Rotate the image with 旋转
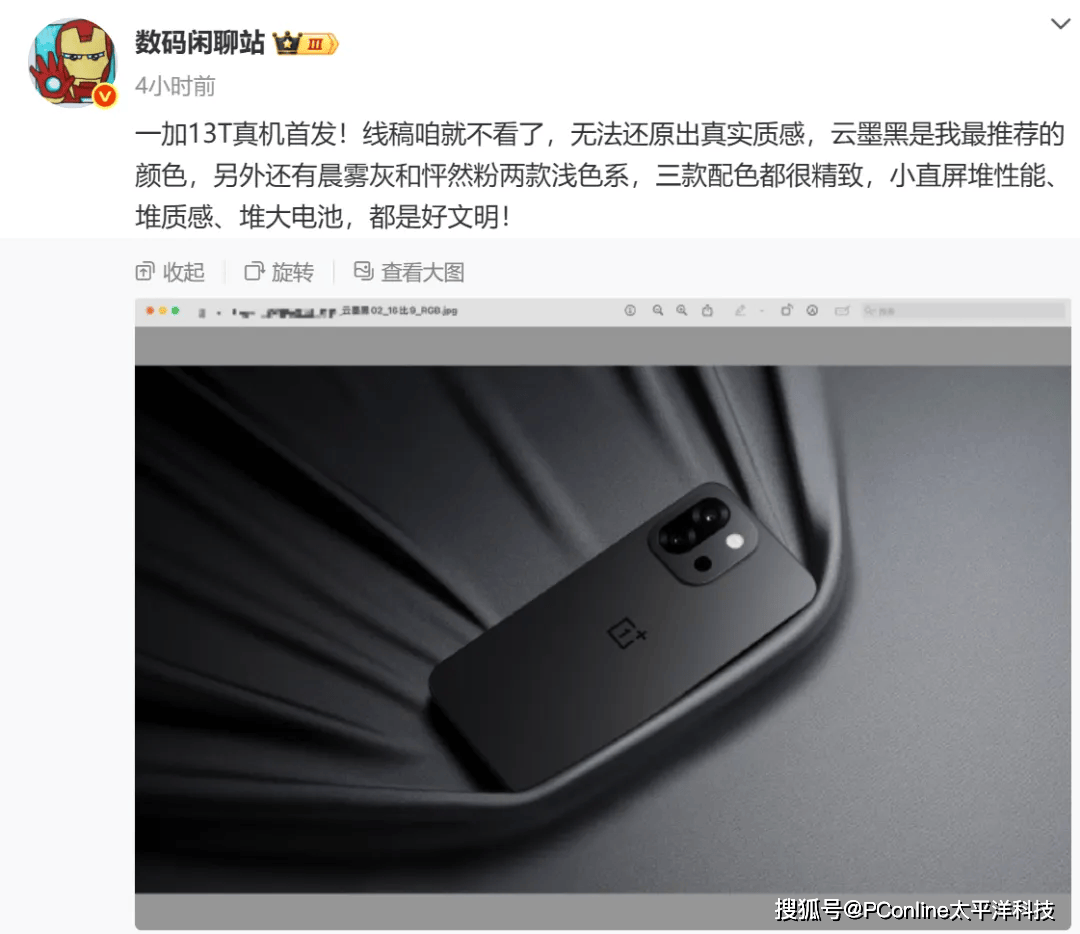1080x934 pixels. coord(279,272)
